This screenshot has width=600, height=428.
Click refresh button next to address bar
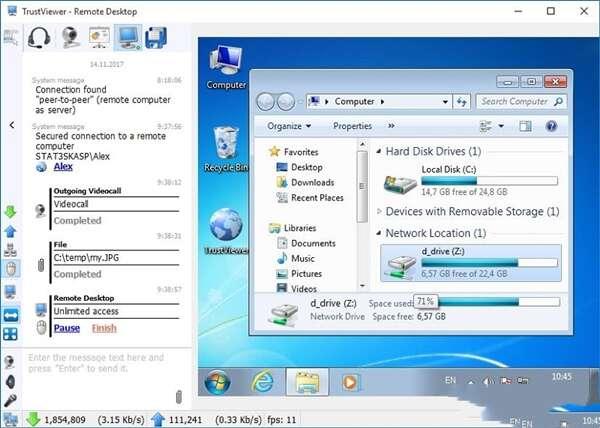(x=461, y=102)
